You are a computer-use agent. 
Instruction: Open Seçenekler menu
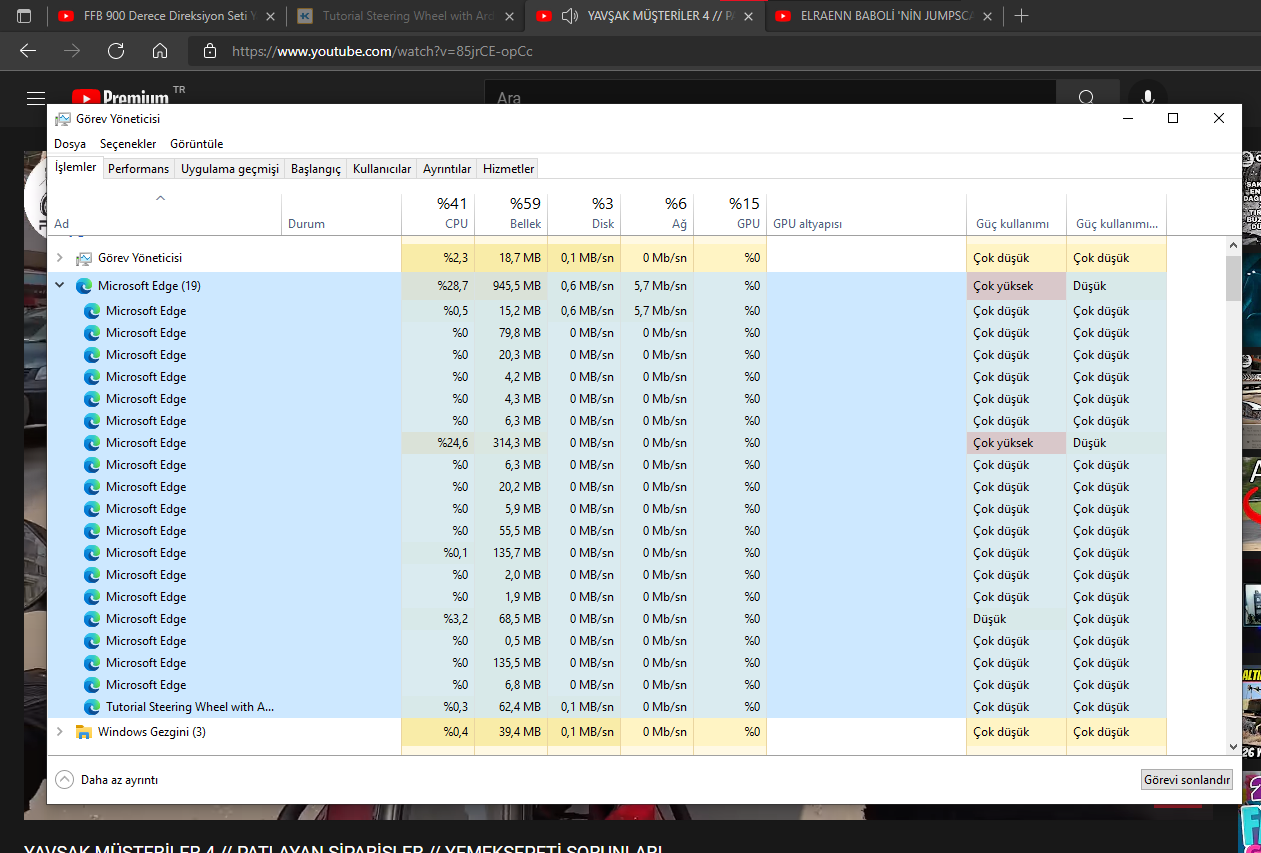(x=128, y=144)
